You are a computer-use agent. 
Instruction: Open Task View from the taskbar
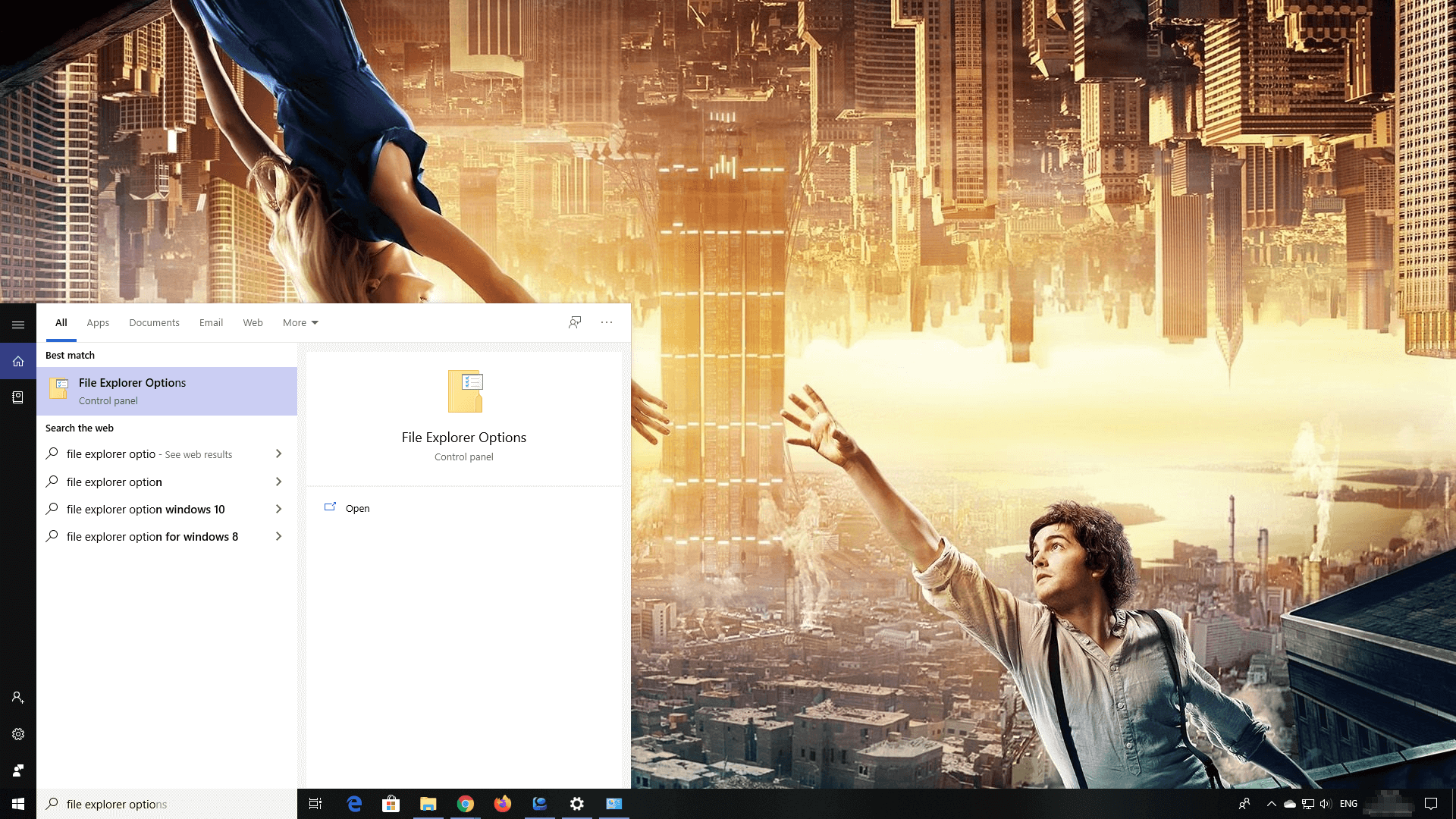(315, 804)
